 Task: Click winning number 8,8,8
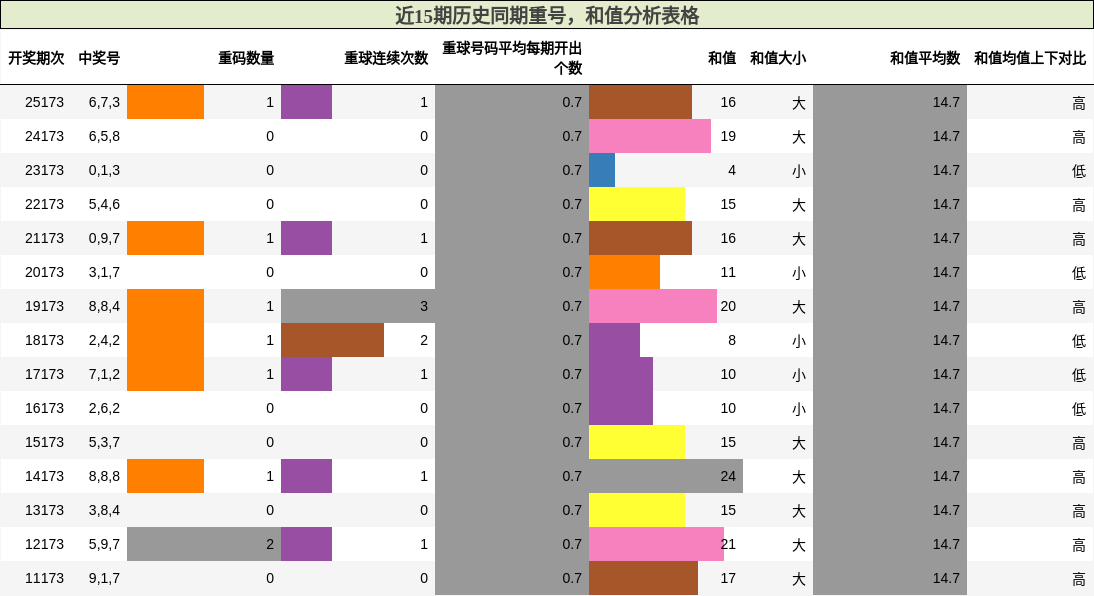(104, 476)
